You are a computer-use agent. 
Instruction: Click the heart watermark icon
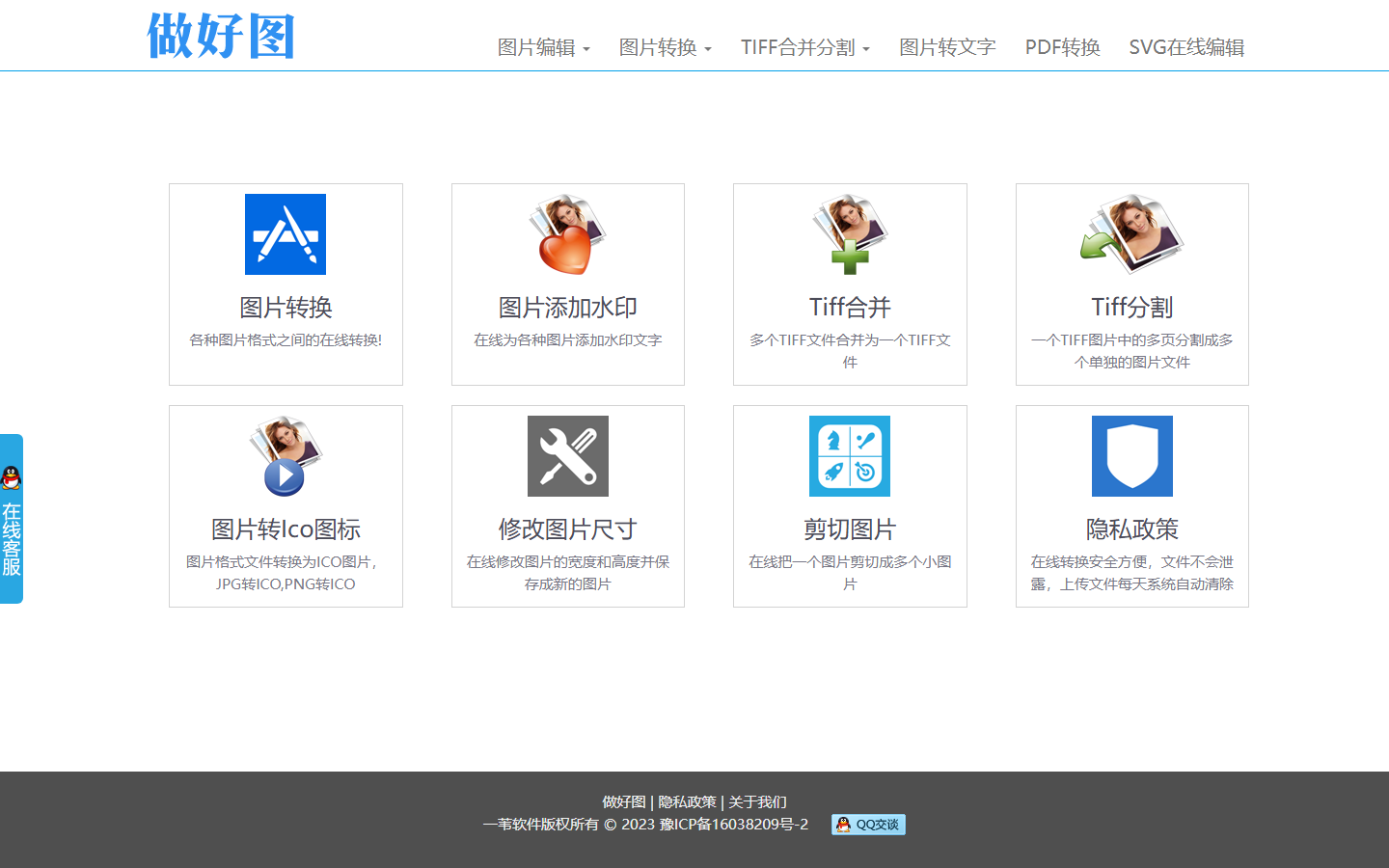[x=567, y=234]
